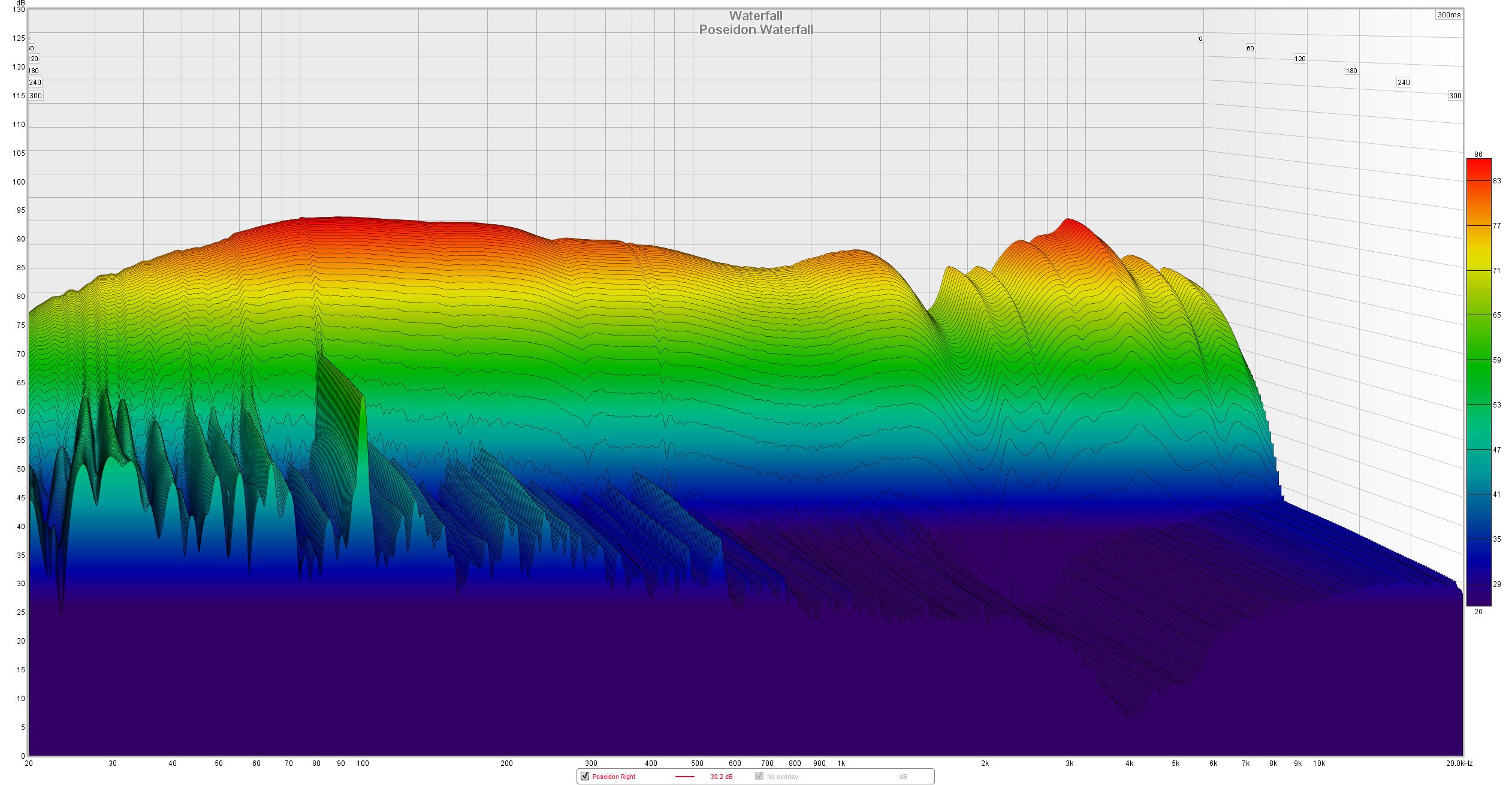Viewport: 1512px width, 785px height.
Task: Select the 240 time marker on right axis
Action: click(x=1404, y=83)
